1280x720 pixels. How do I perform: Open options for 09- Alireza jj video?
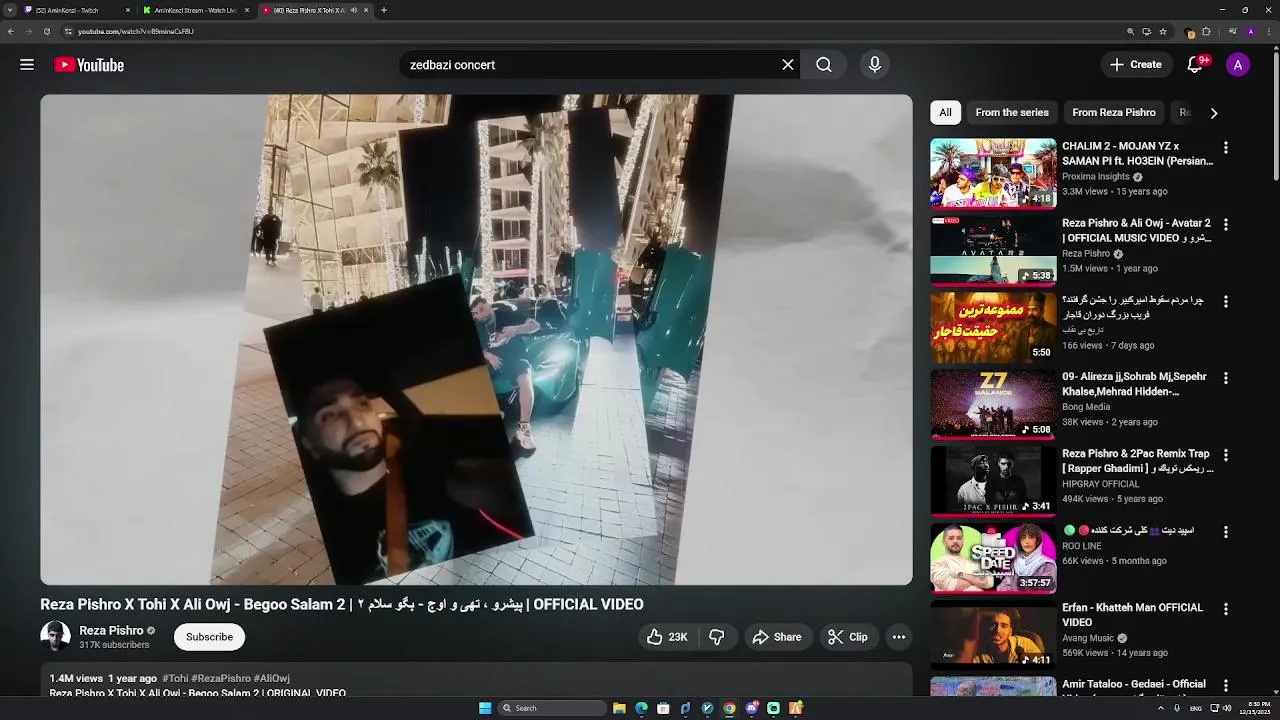(1226, 378)
